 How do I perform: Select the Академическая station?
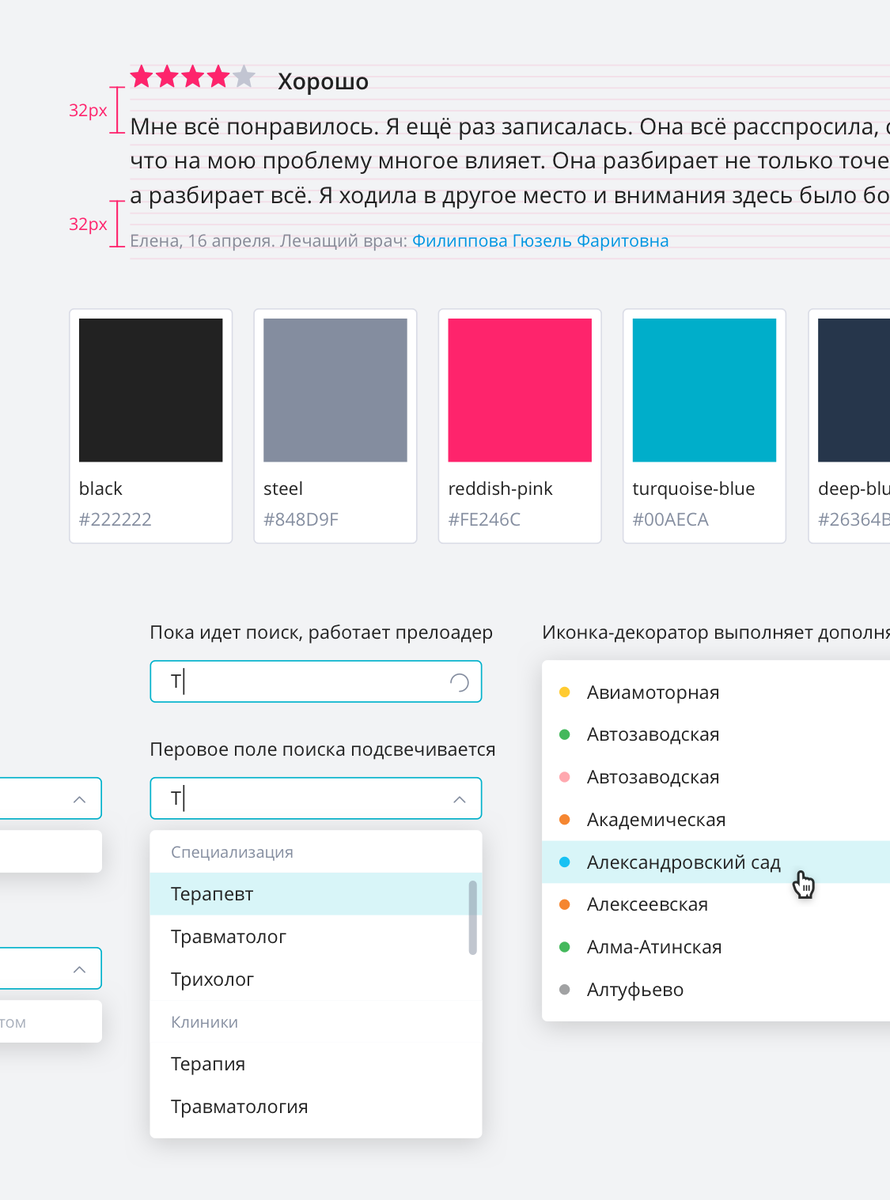coord(716,820)
